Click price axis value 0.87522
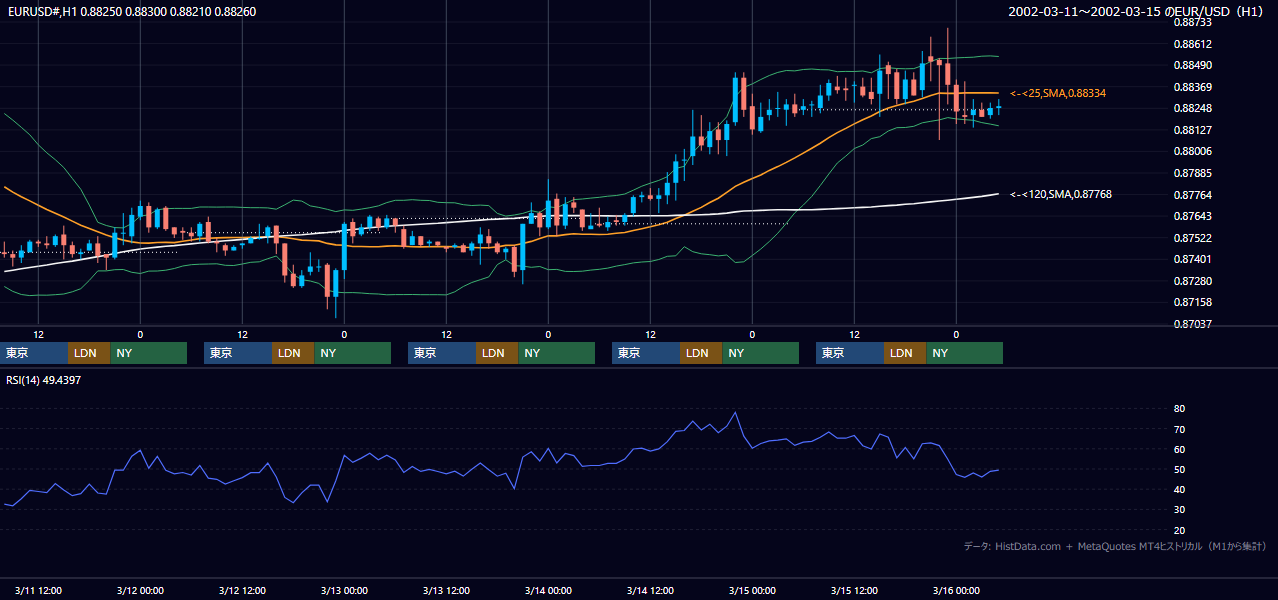The width and height of the screenshot is (1278, 600). point(1194,238)
